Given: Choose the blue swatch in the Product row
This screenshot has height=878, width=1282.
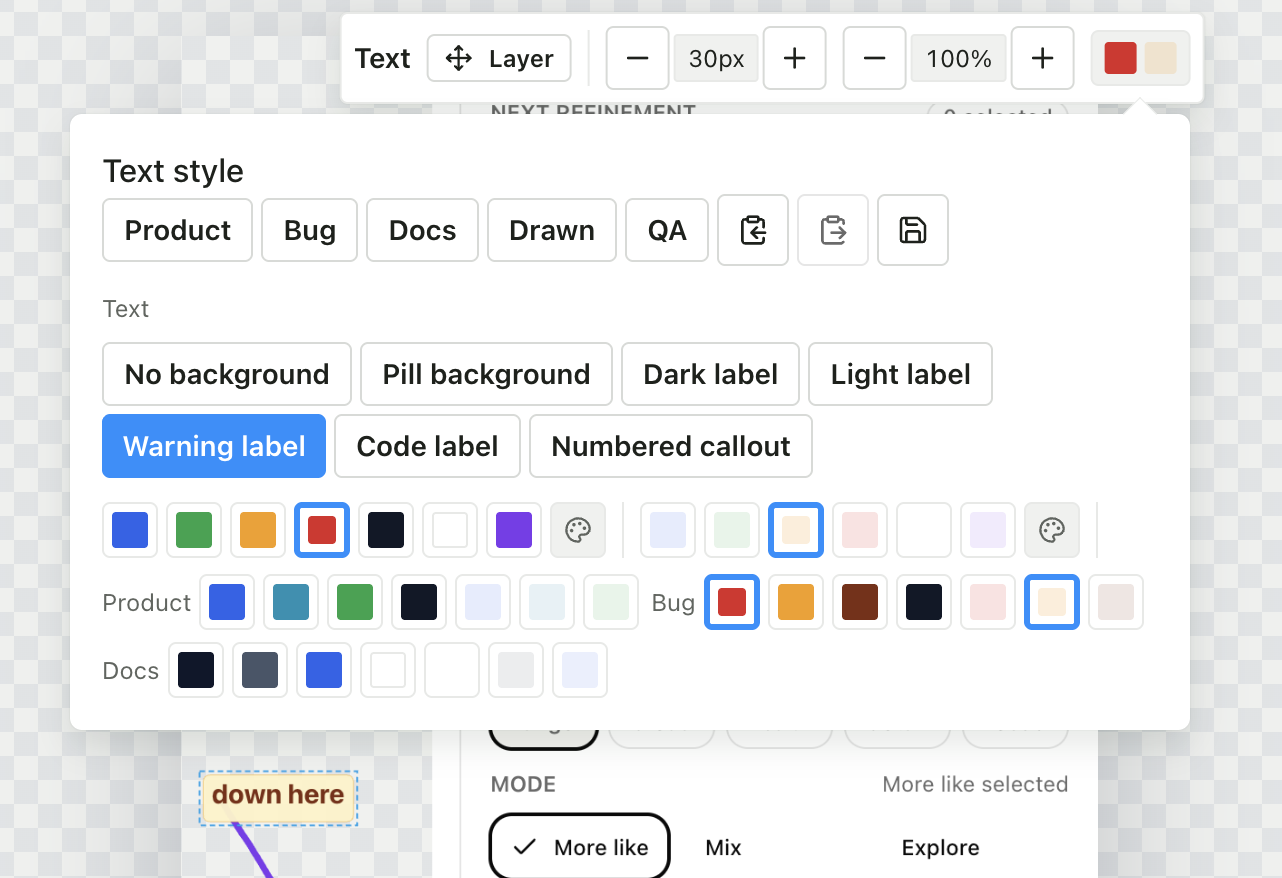Looking at the screenshot, I should tap(227, 602).
